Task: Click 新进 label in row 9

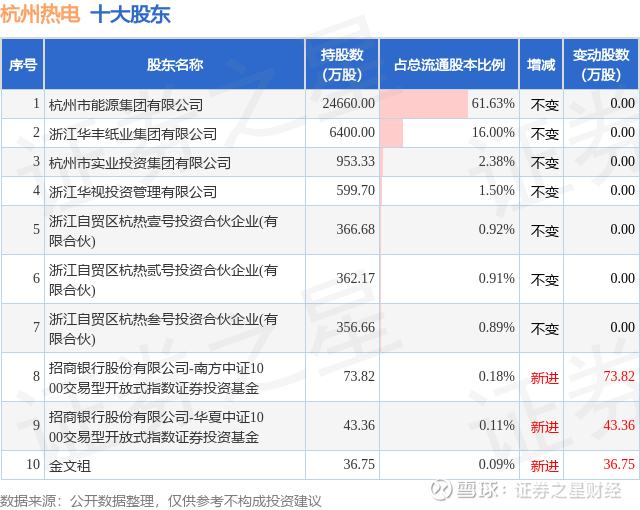Action: tap(544, 427)
